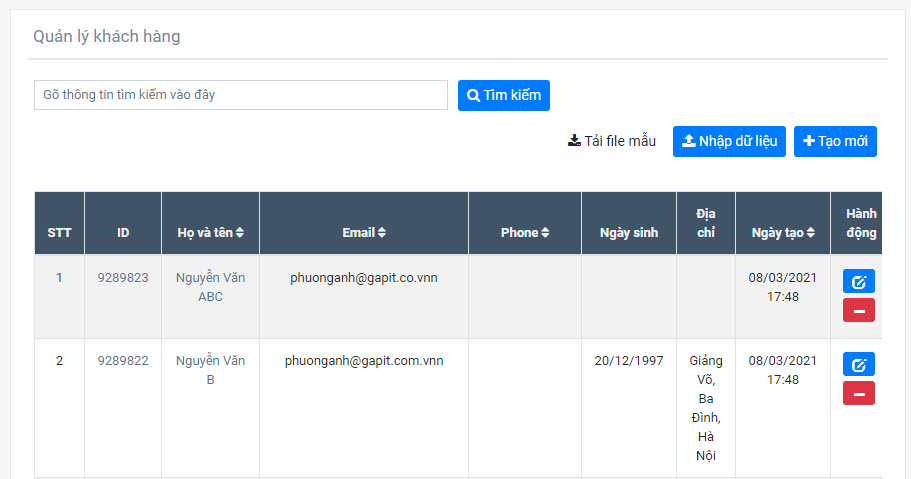The image size is (911, 479).
Task: Sort customers by Email column
Action: click(363, 233)
